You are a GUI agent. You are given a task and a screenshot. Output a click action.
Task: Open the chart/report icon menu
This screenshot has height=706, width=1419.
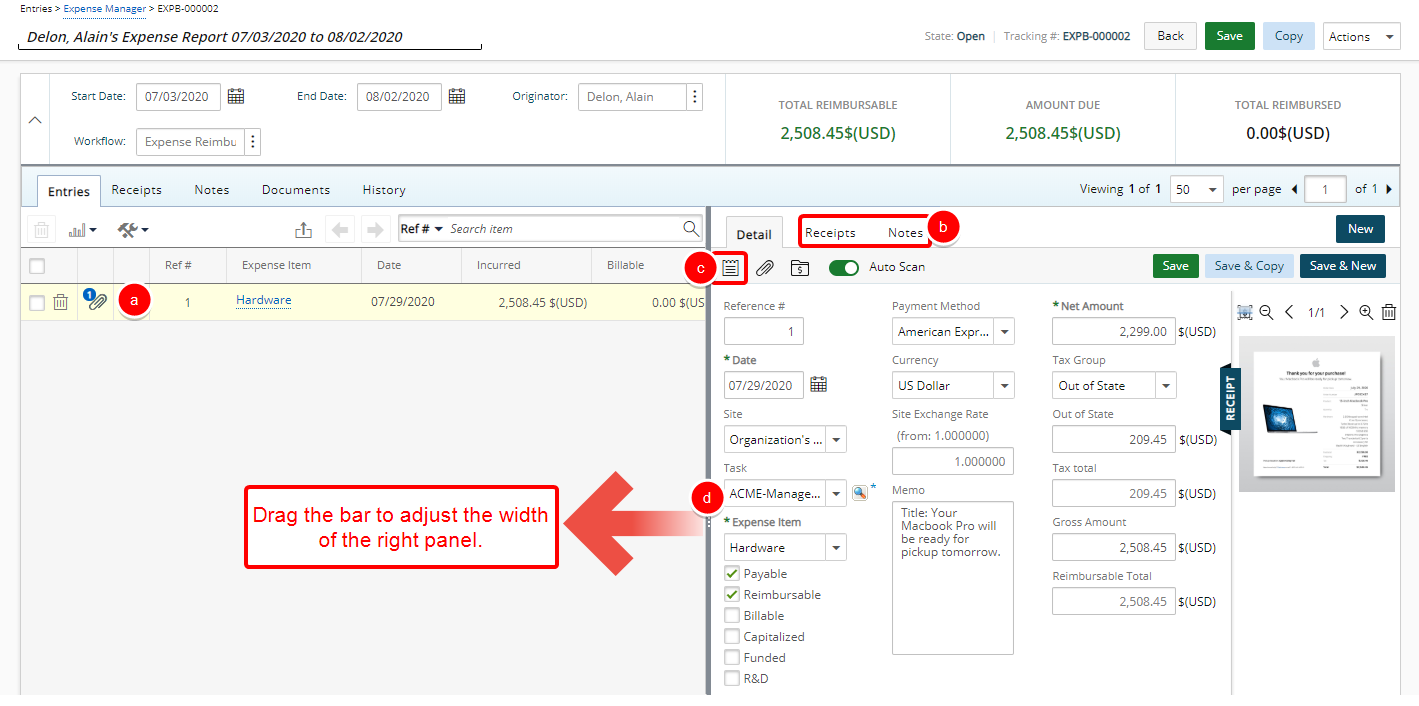[82, 230]
